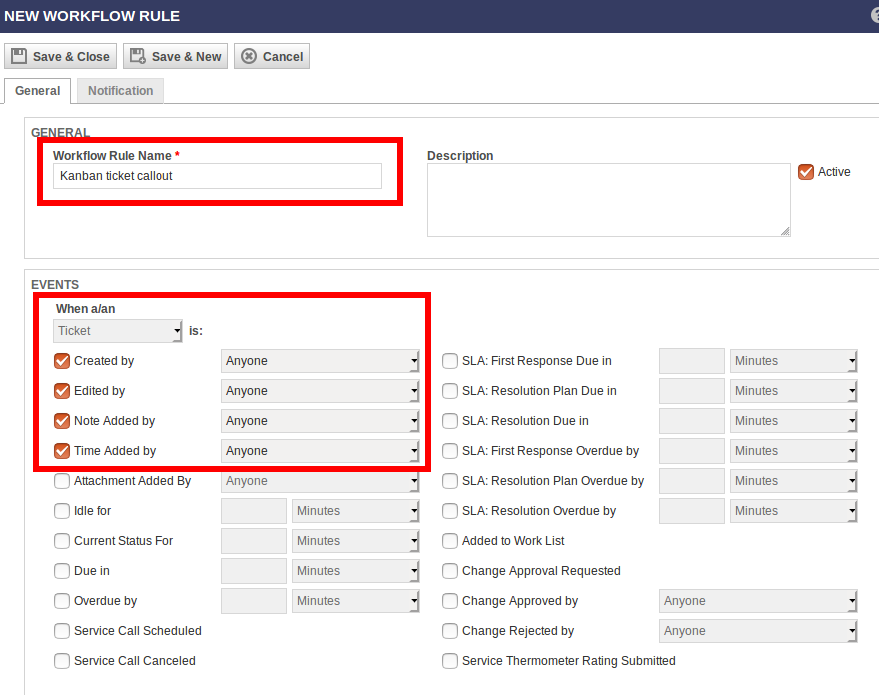
Task: Expand the Edited by Anyone dropdown
Action: [x=320, y=391]
